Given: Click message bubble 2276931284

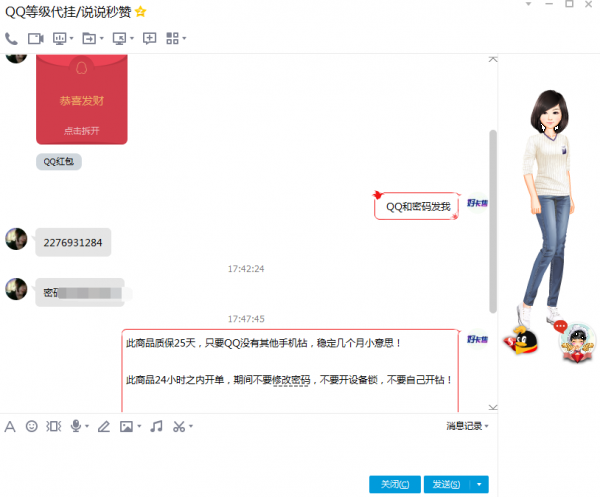Looking at the screenshot, I should coord(73,243).
